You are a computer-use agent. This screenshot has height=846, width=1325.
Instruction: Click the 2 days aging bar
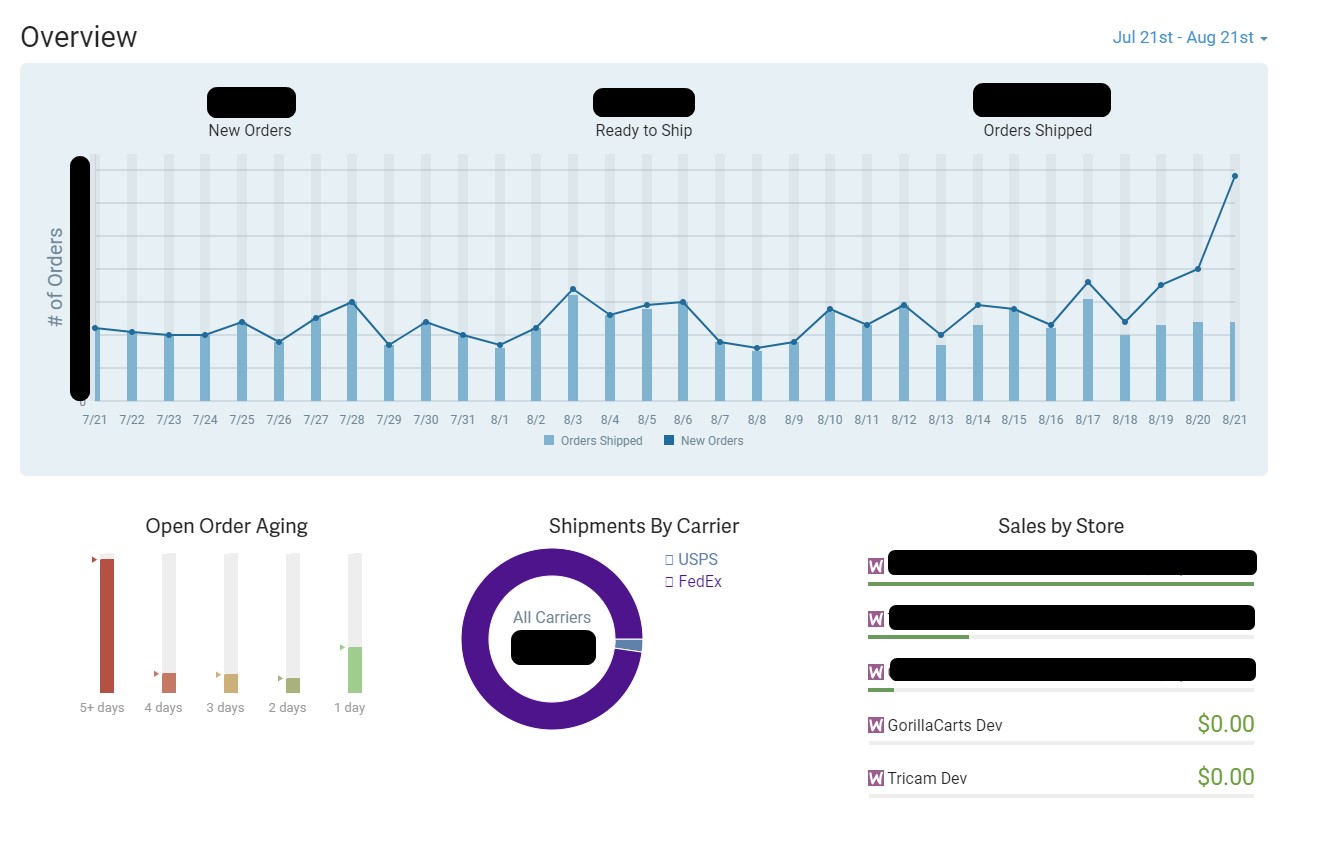pos(293,685)
